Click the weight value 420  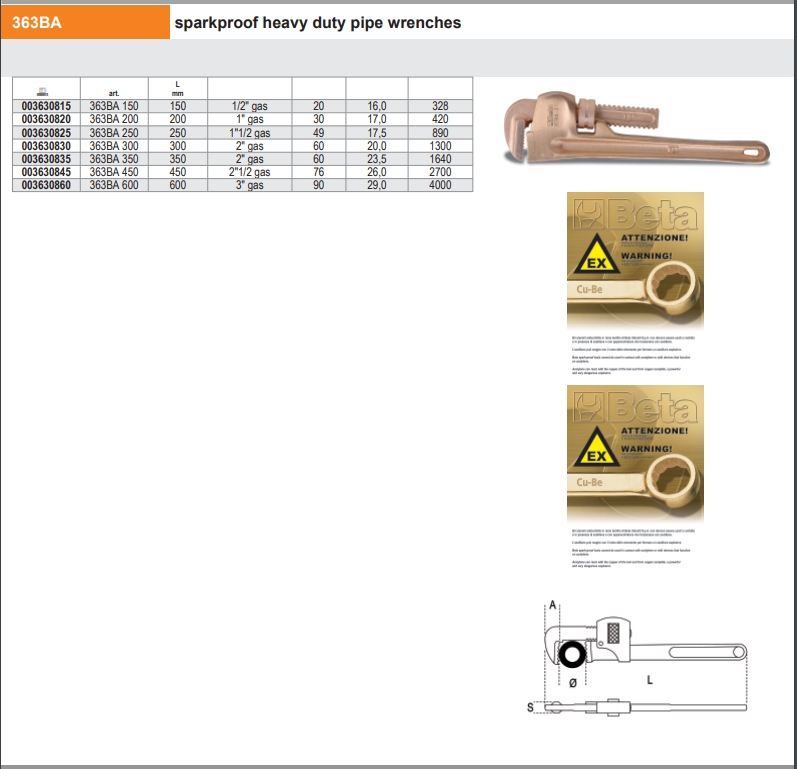[440, 119]
